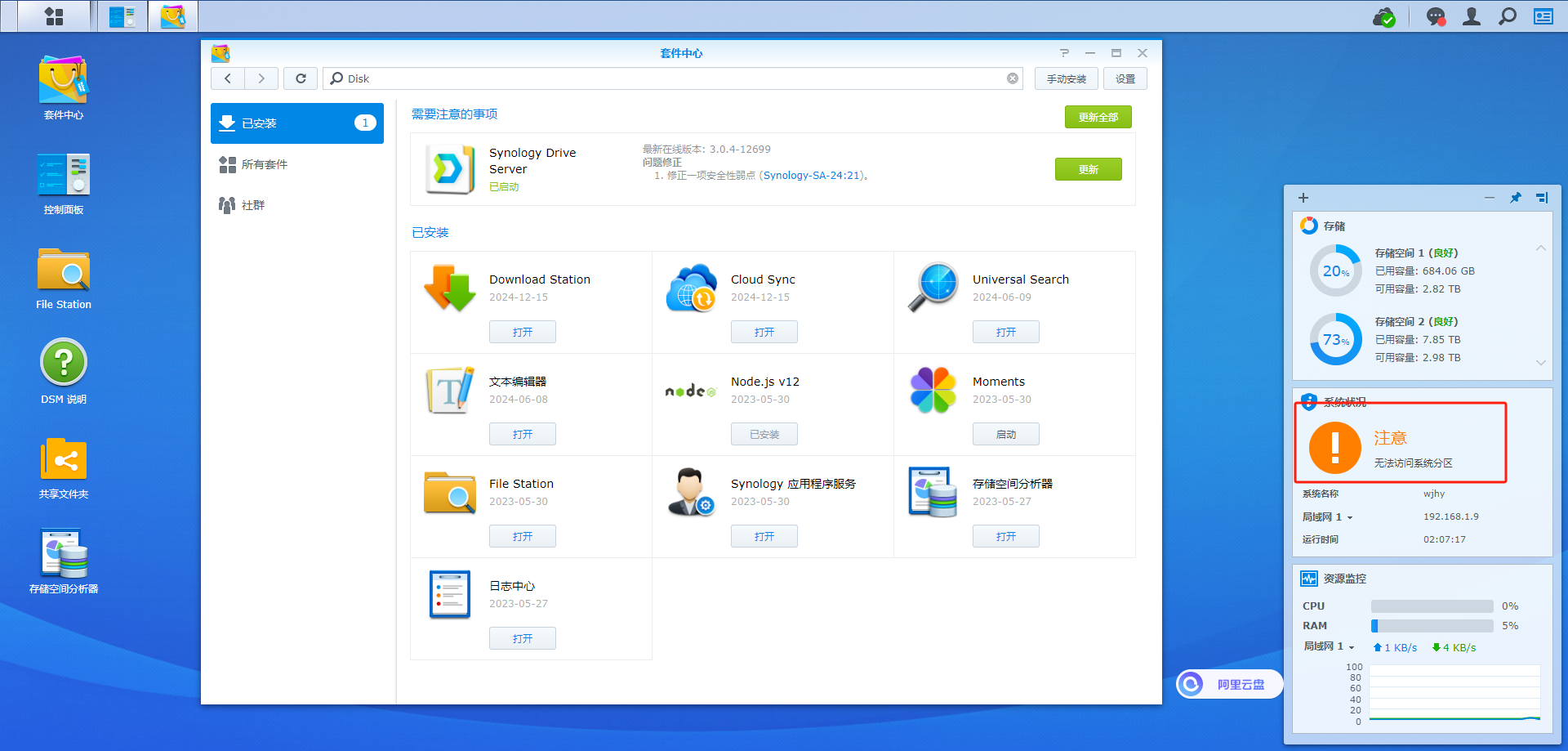
Task: Minimize the widget panel
Action: [x=1490, y=198]
